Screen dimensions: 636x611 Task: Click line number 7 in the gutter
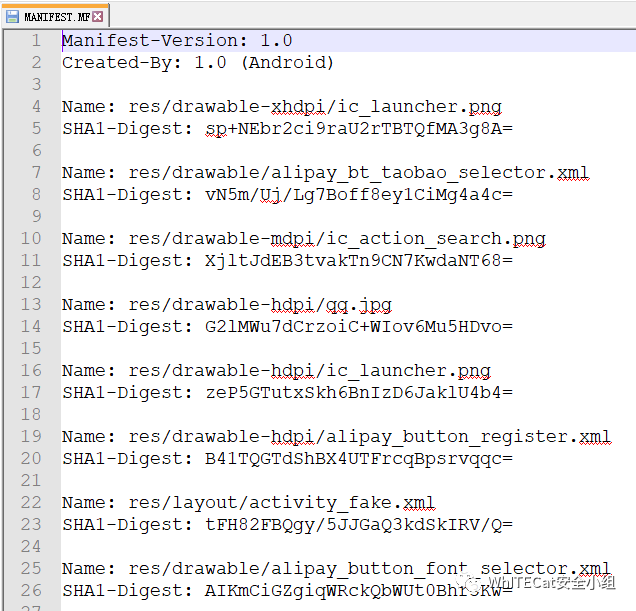click(x=37, y=173)
